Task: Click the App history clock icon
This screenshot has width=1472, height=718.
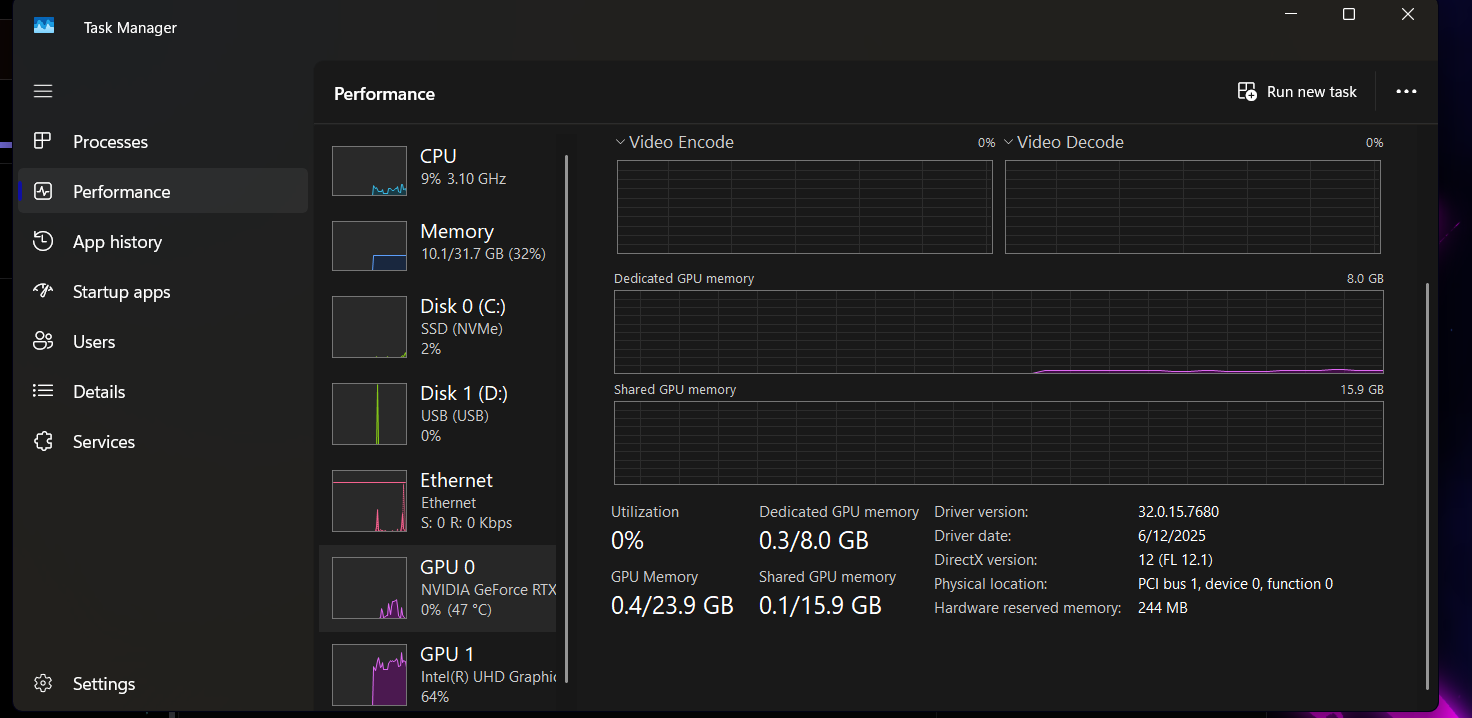Action: (x=42, y=242)
